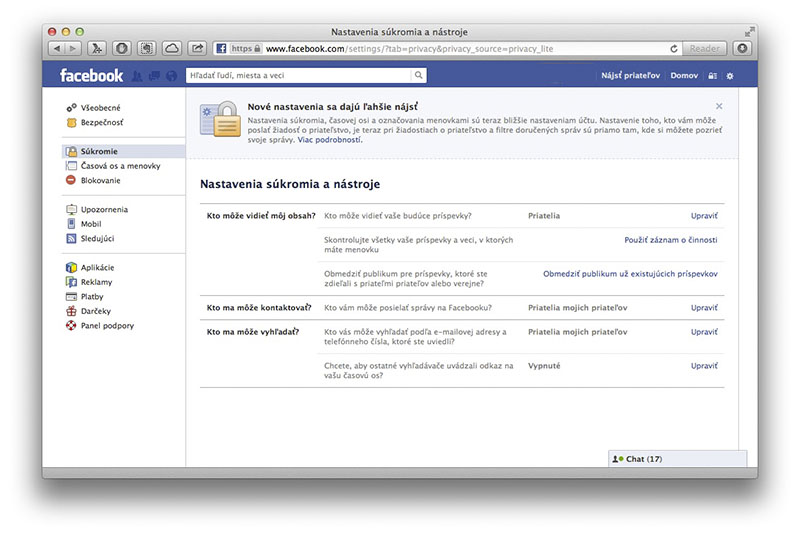
Task: Click 'Upraviť' for search engine linking
Action: [704, 366]
